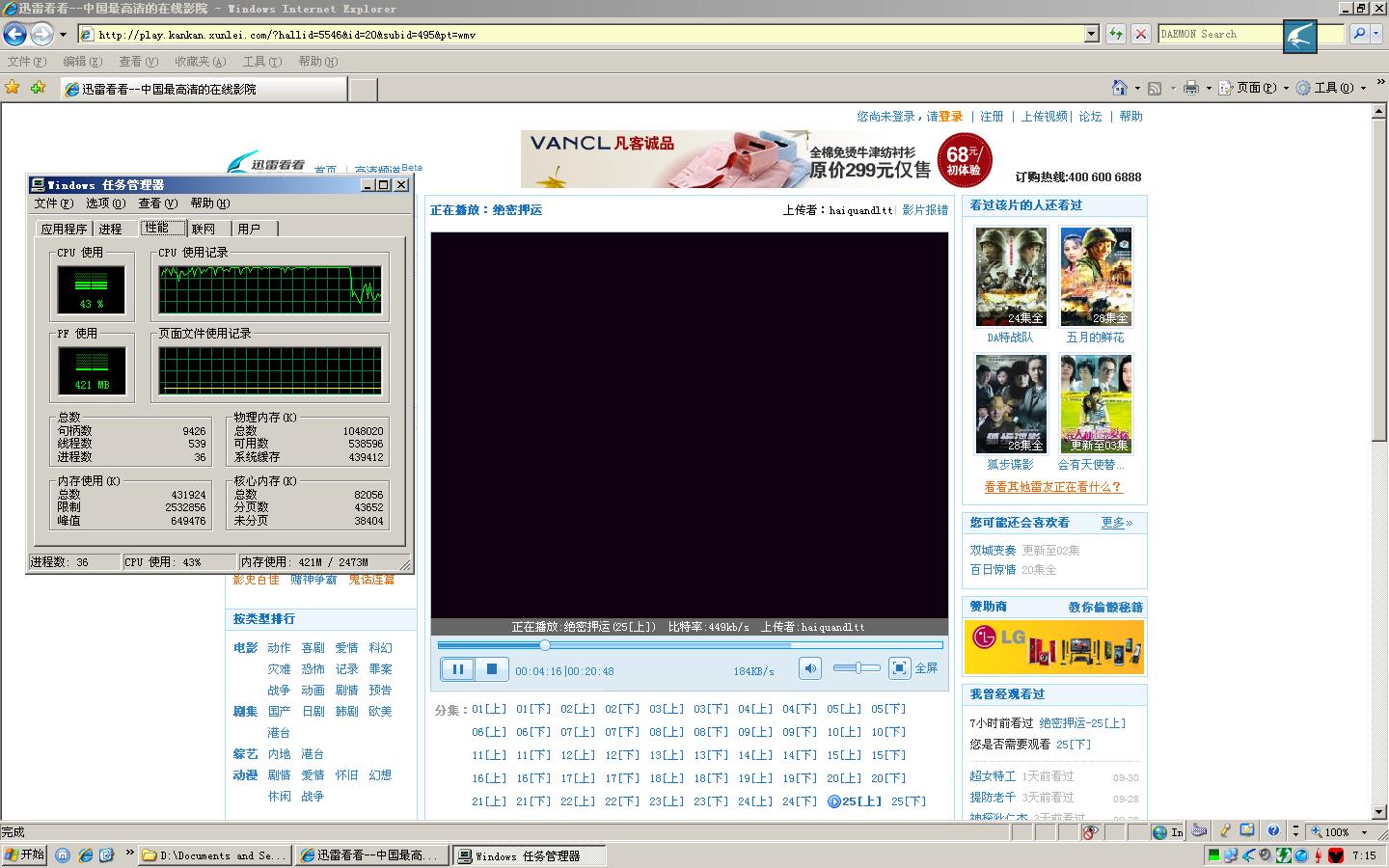1389x868 pixels.
Task: Open the 狐步谍影 poster thumbnail
Action: [x=1011, y=404]
